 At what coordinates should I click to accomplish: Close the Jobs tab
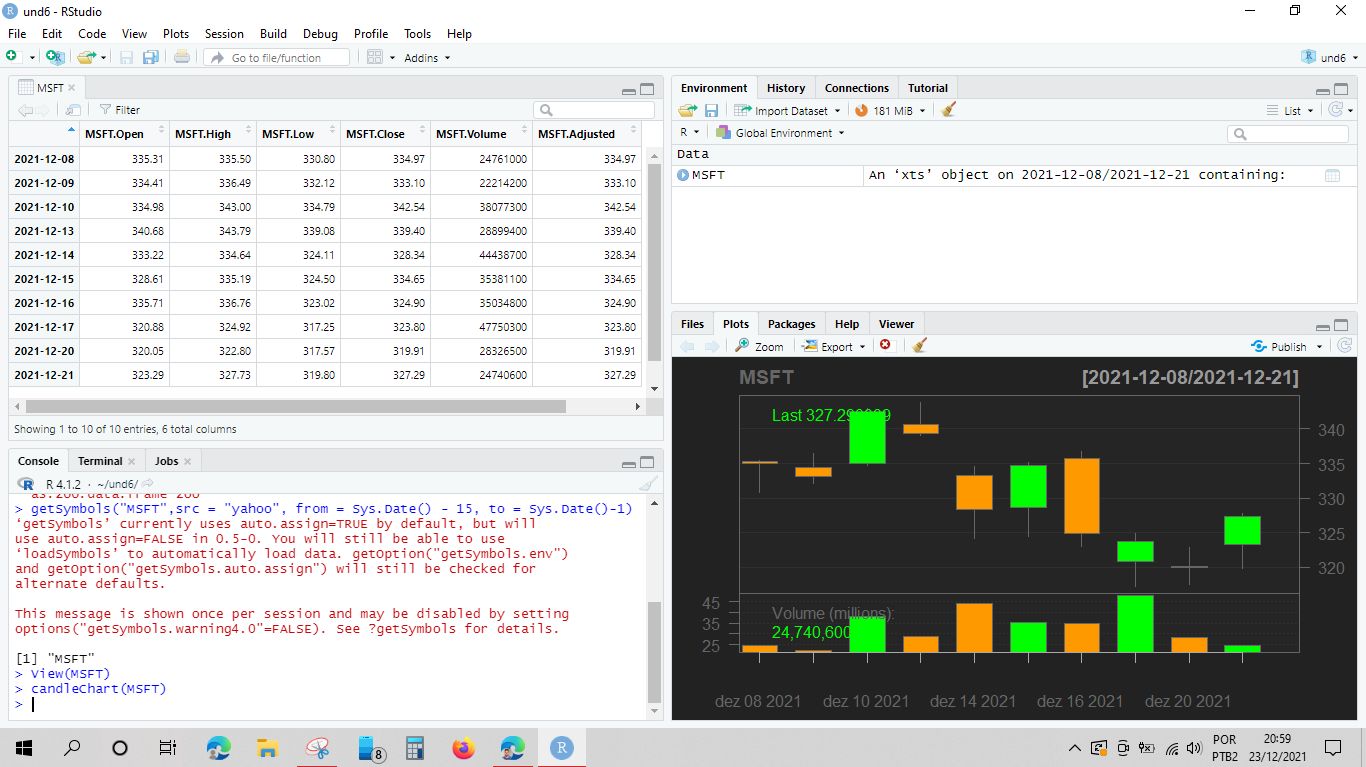pyautogui.click(x=187, y=461)
